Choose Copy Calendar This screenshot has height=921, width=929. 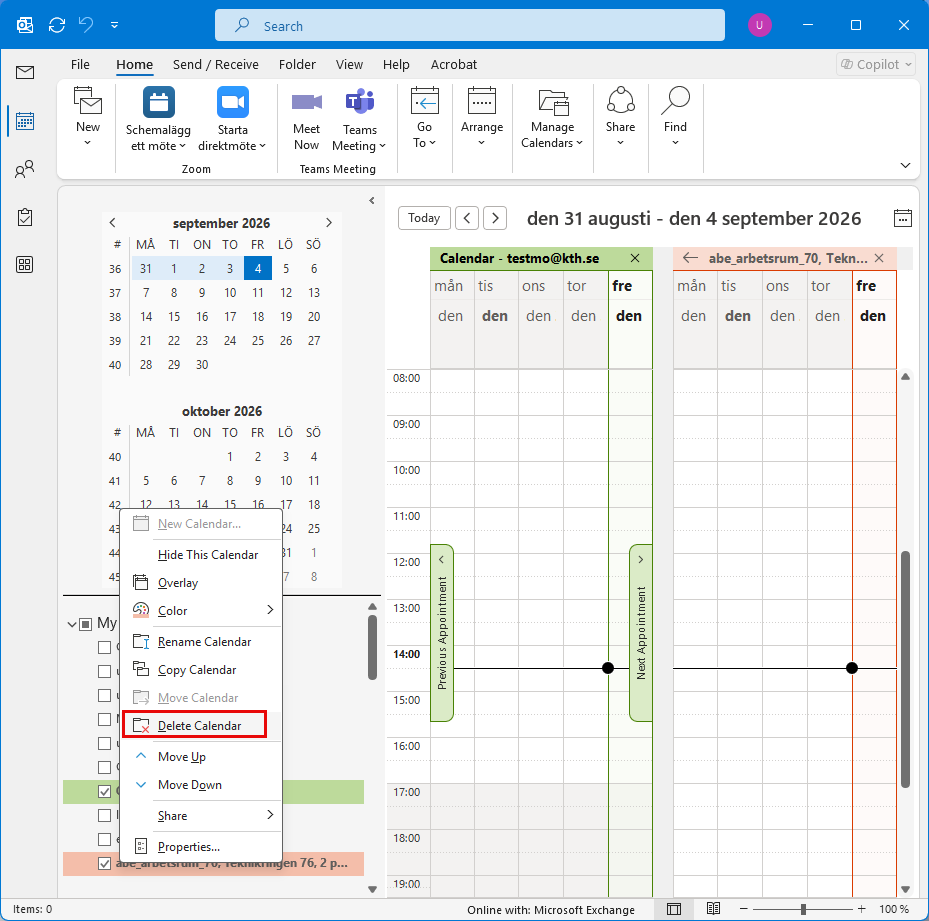coord(201,670)
